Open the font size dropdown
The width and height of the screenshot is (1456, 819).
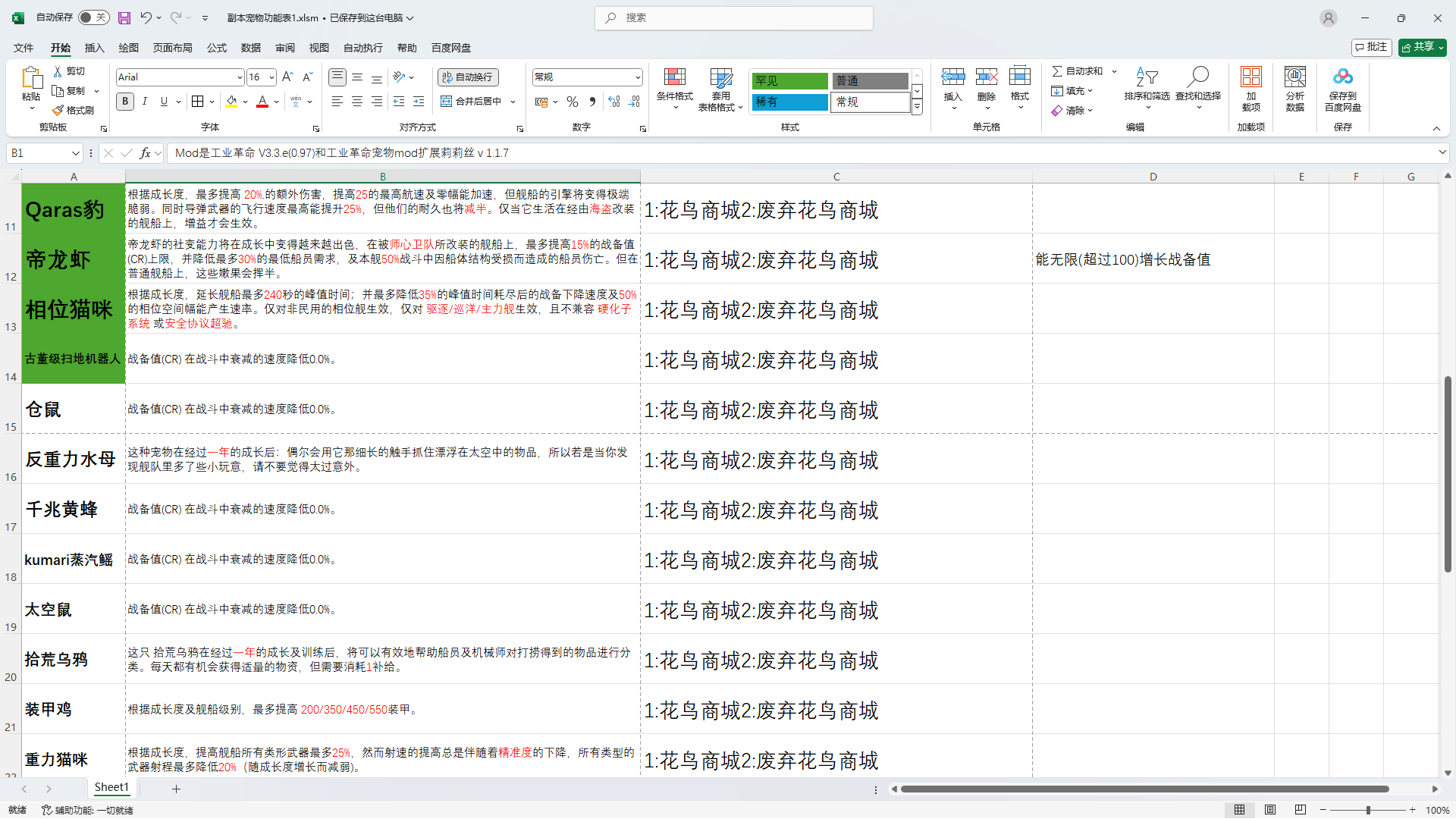[x=271, y=77]
